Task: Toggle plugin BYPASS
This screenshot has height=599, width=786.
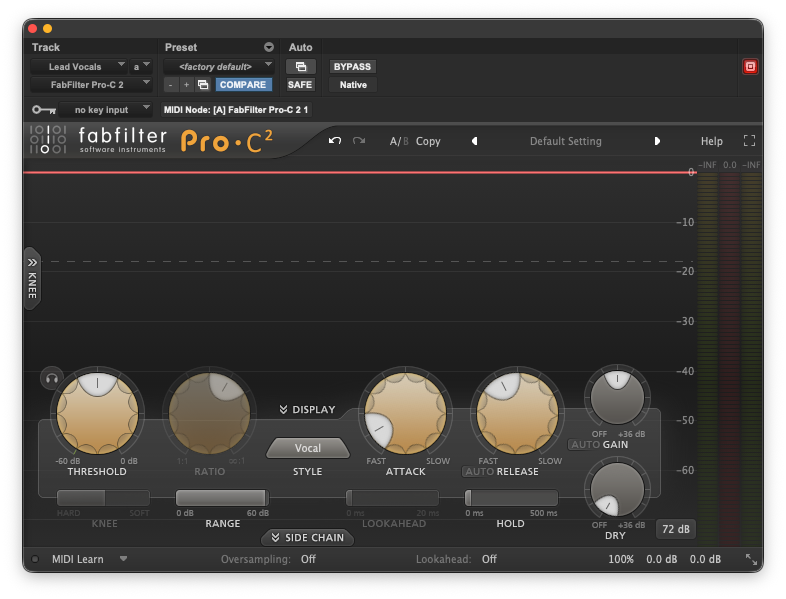Action: [352, 67]
